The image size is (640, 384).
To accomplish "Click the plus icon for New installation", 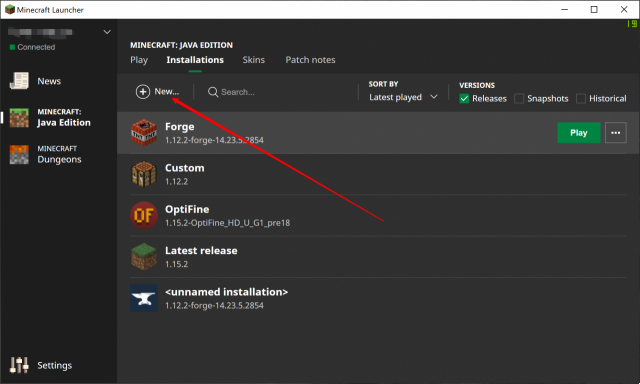I will pos(143,92).
